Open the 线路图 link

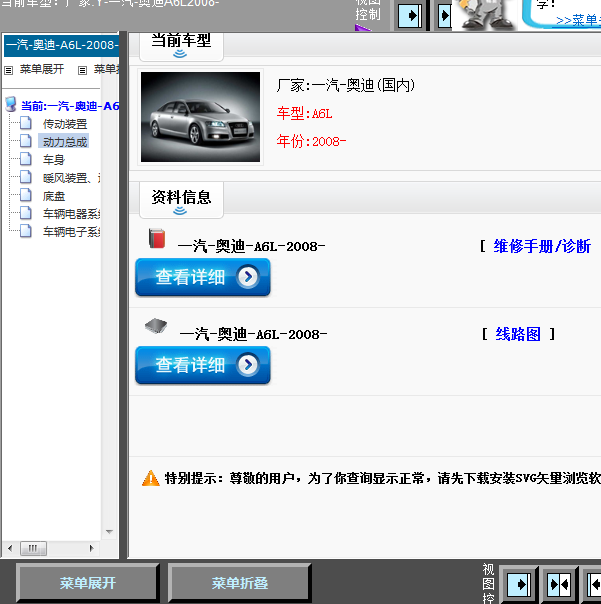(518, 334)
